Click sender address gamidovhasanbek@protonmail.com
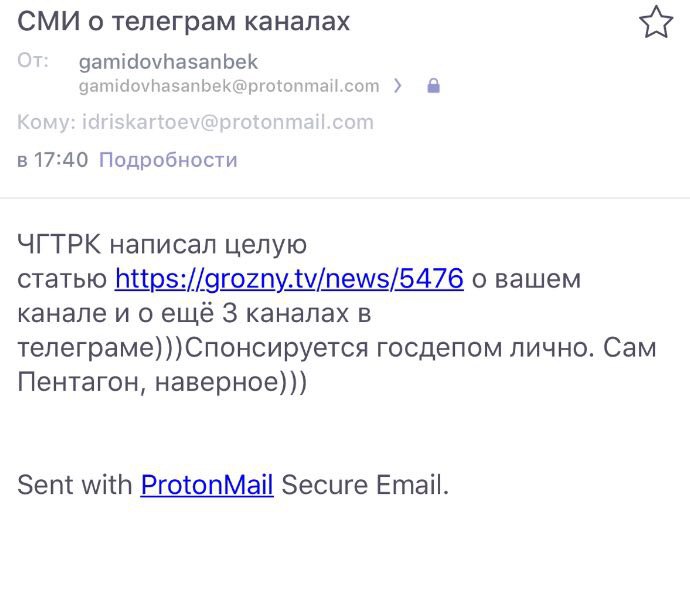Image resolution: width=690 pixels, height=603 pixels. (x=229, y=86)
